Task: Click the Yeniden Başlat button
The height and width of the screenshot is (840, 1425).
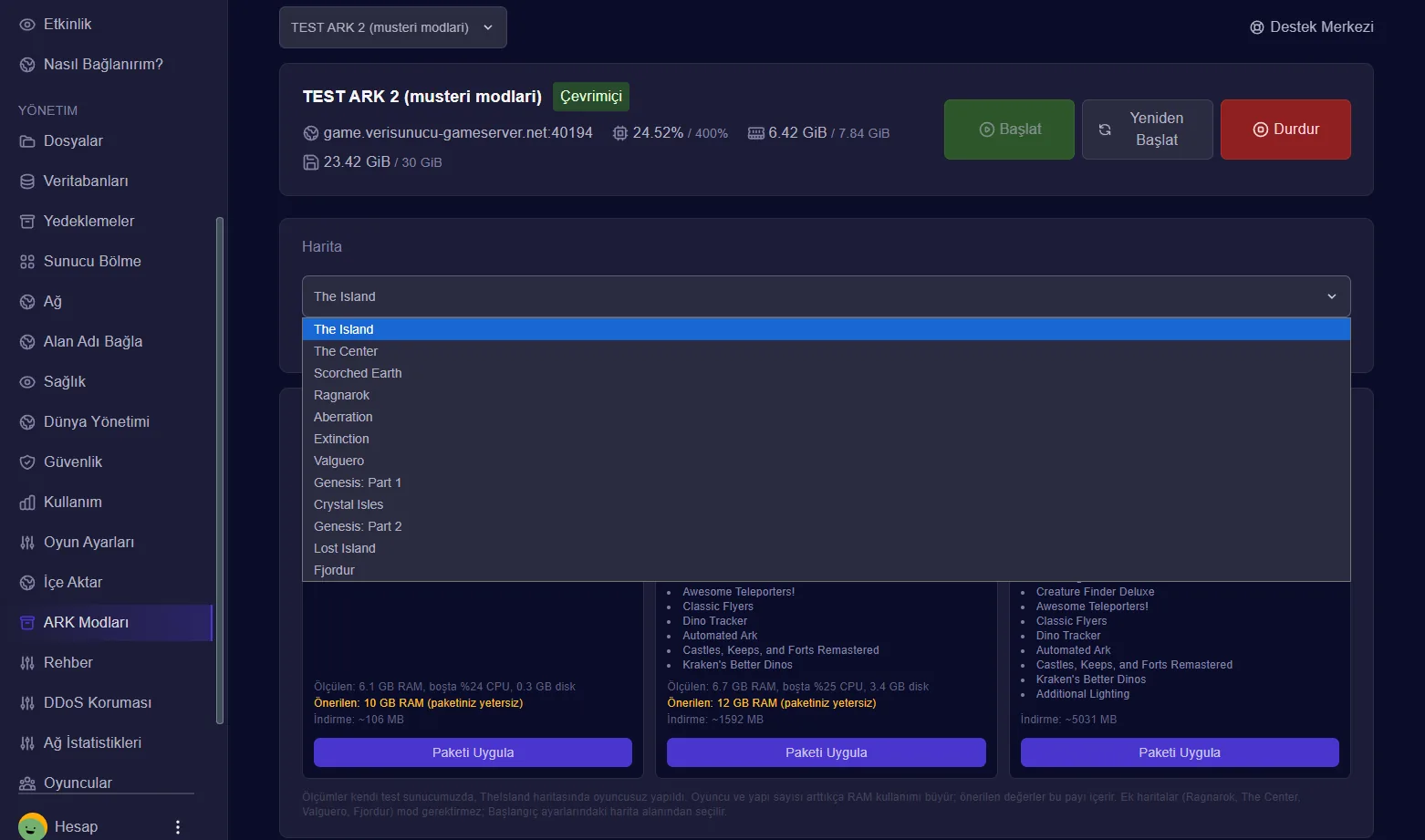Action: (x=1148, y=130)
